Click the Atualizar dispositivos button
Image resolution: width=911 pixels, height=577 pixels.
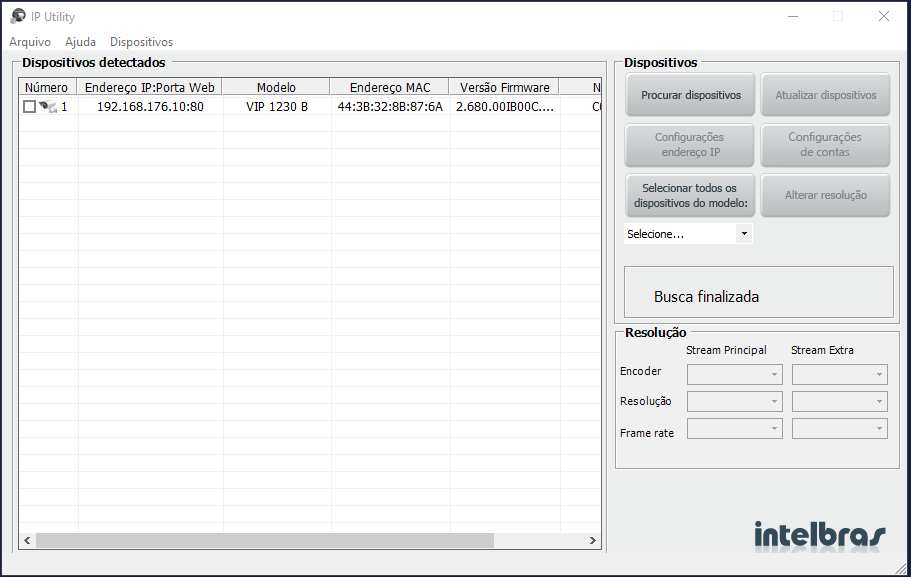(825, 95)
